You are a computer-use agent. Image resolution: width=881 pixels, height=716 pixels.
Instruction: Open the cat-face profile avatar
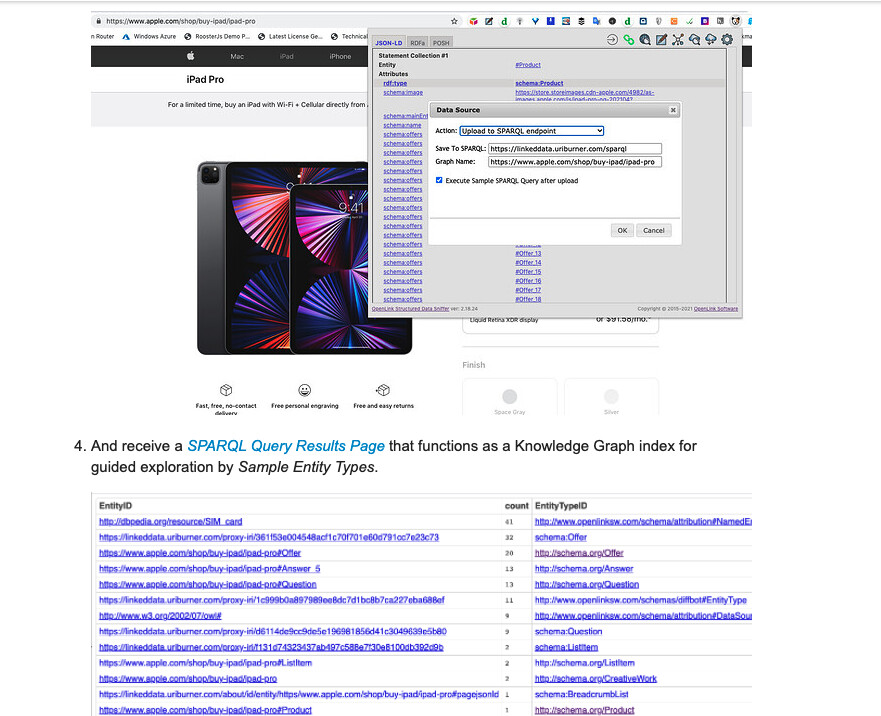(735, 21)
